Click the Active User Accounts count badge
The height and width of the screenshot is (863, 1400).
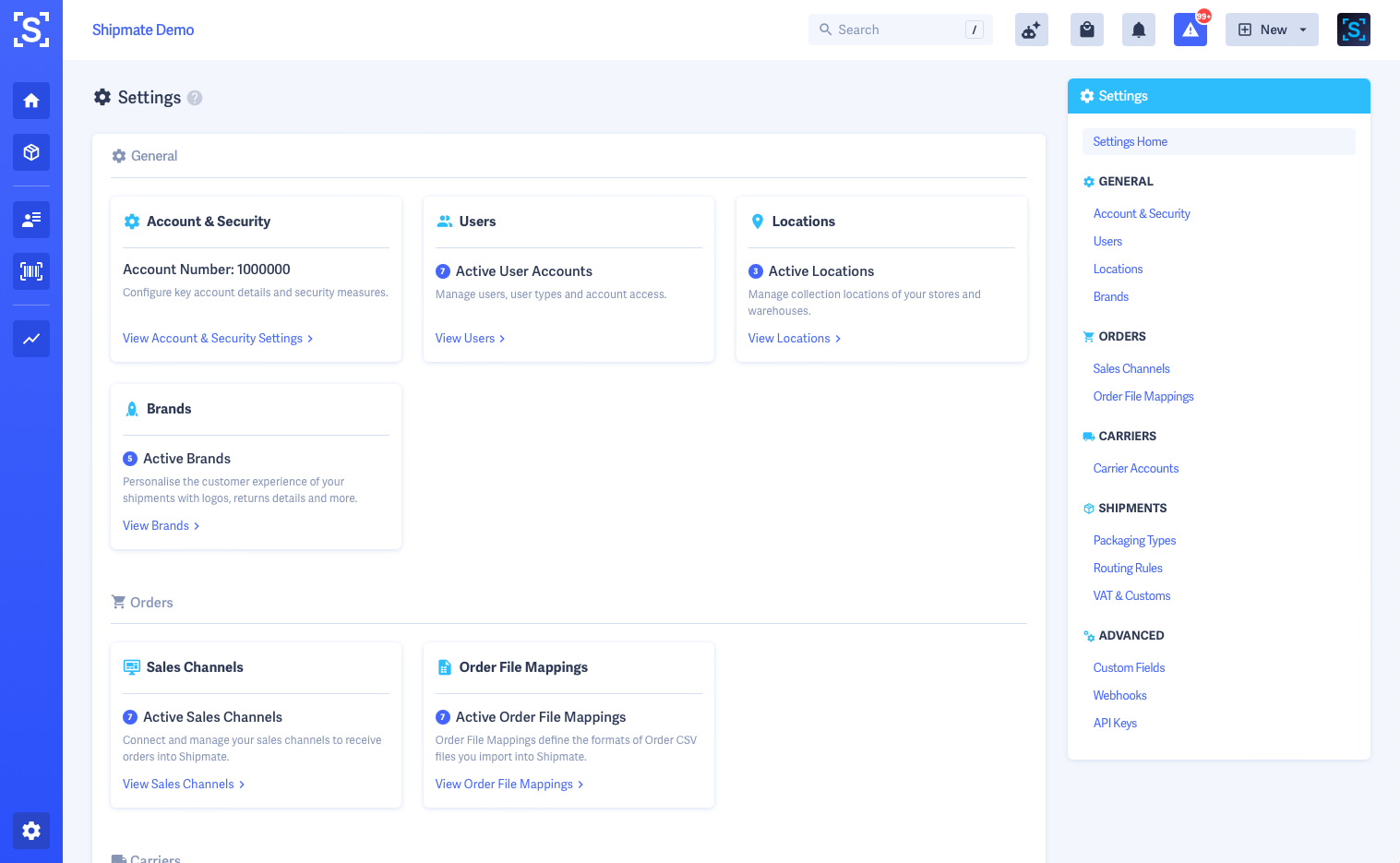pos(443,271)
